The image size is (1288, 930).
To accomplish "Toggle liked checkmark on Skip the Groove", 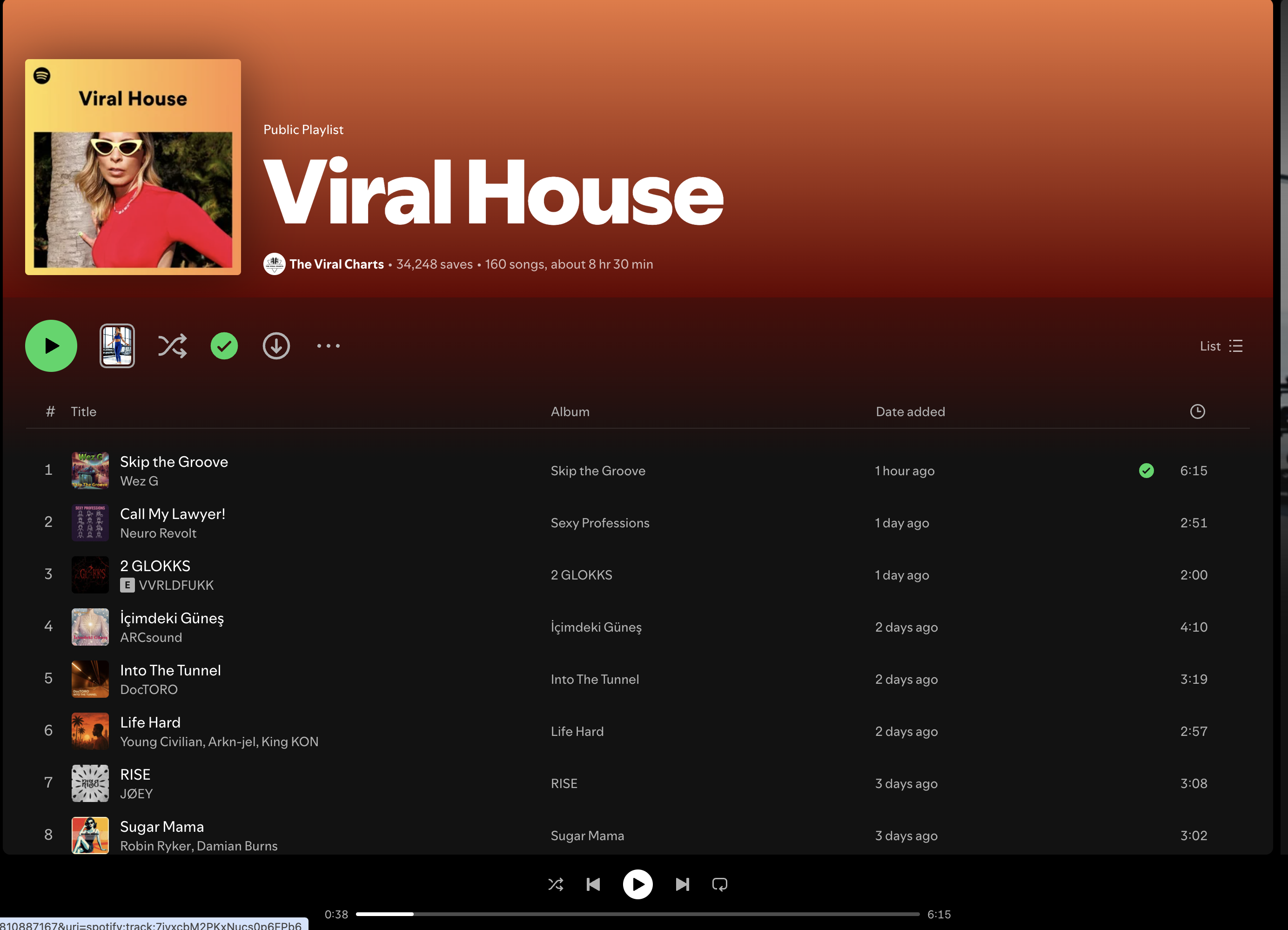I will (1146, 471).
